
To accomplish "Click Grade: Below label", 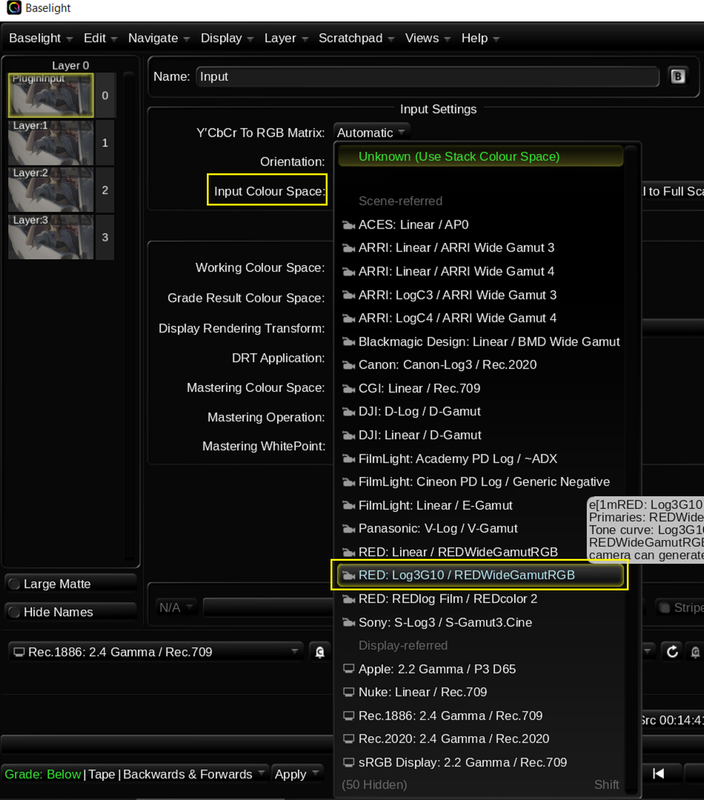I will click(x=43, y=774).
